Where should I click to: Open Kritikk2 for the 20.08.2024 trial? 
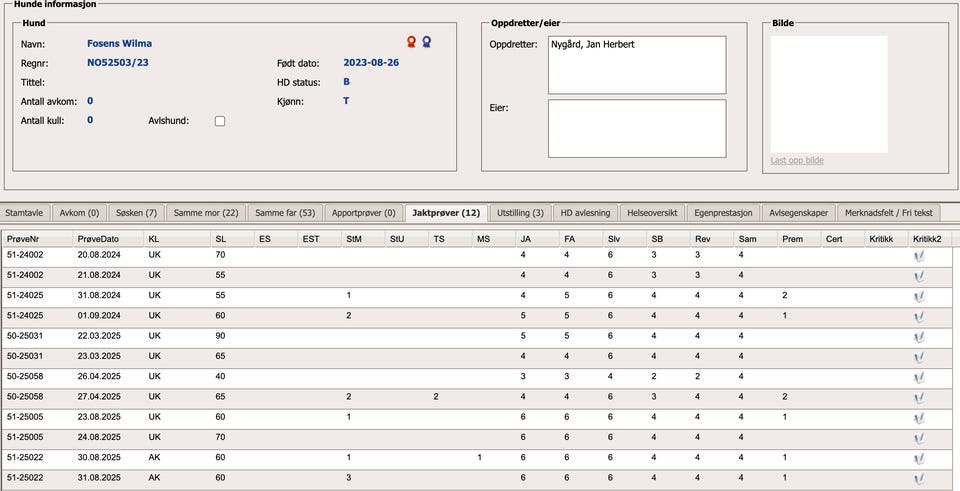pyautogui.click(x=918, y=257)
